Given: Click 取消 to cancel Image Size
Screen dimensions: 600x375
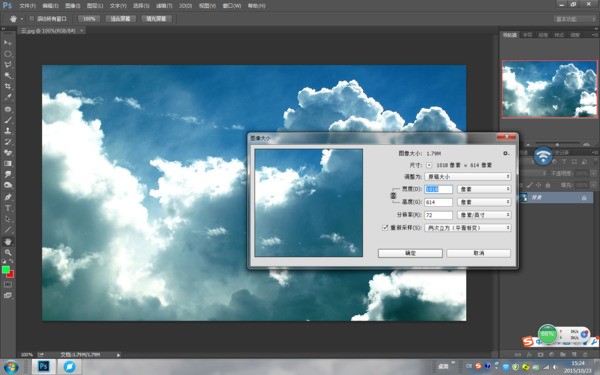Looking at the screenshot, I should pos(479,253).
